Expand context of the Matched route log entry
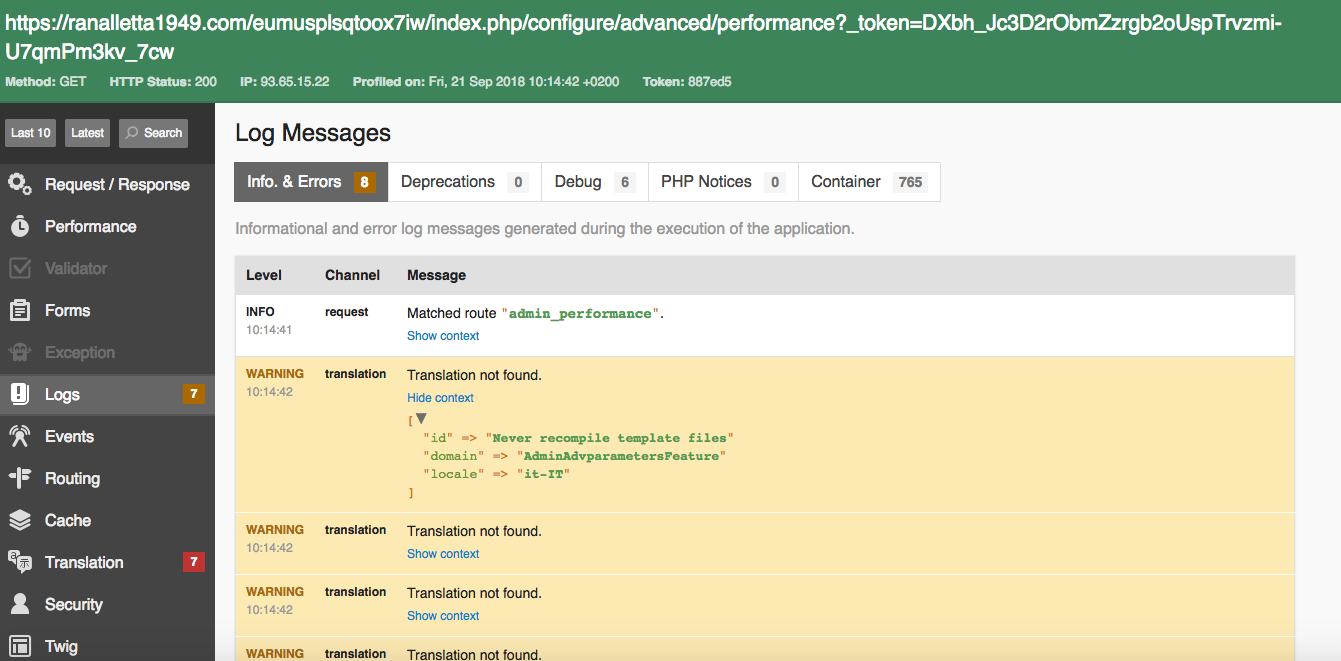Viewport: 1341px width, 661px height. point(443,335)
